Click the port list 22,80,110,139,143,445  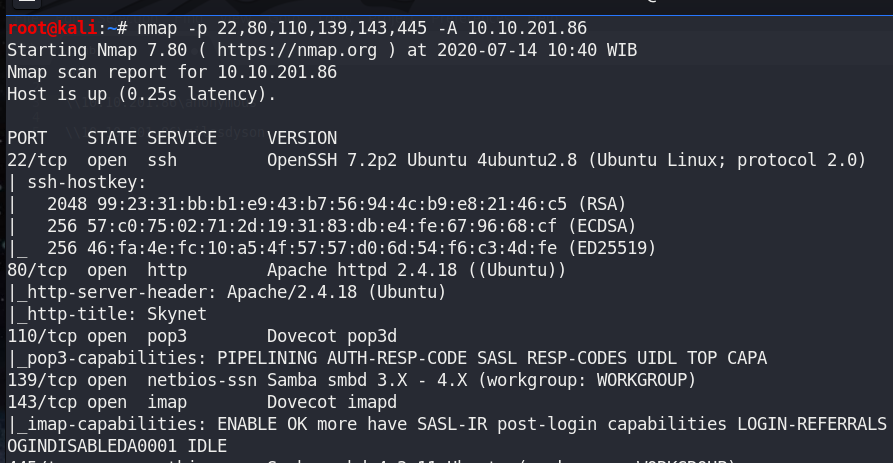pyautogui.click(x=322, y=28)
